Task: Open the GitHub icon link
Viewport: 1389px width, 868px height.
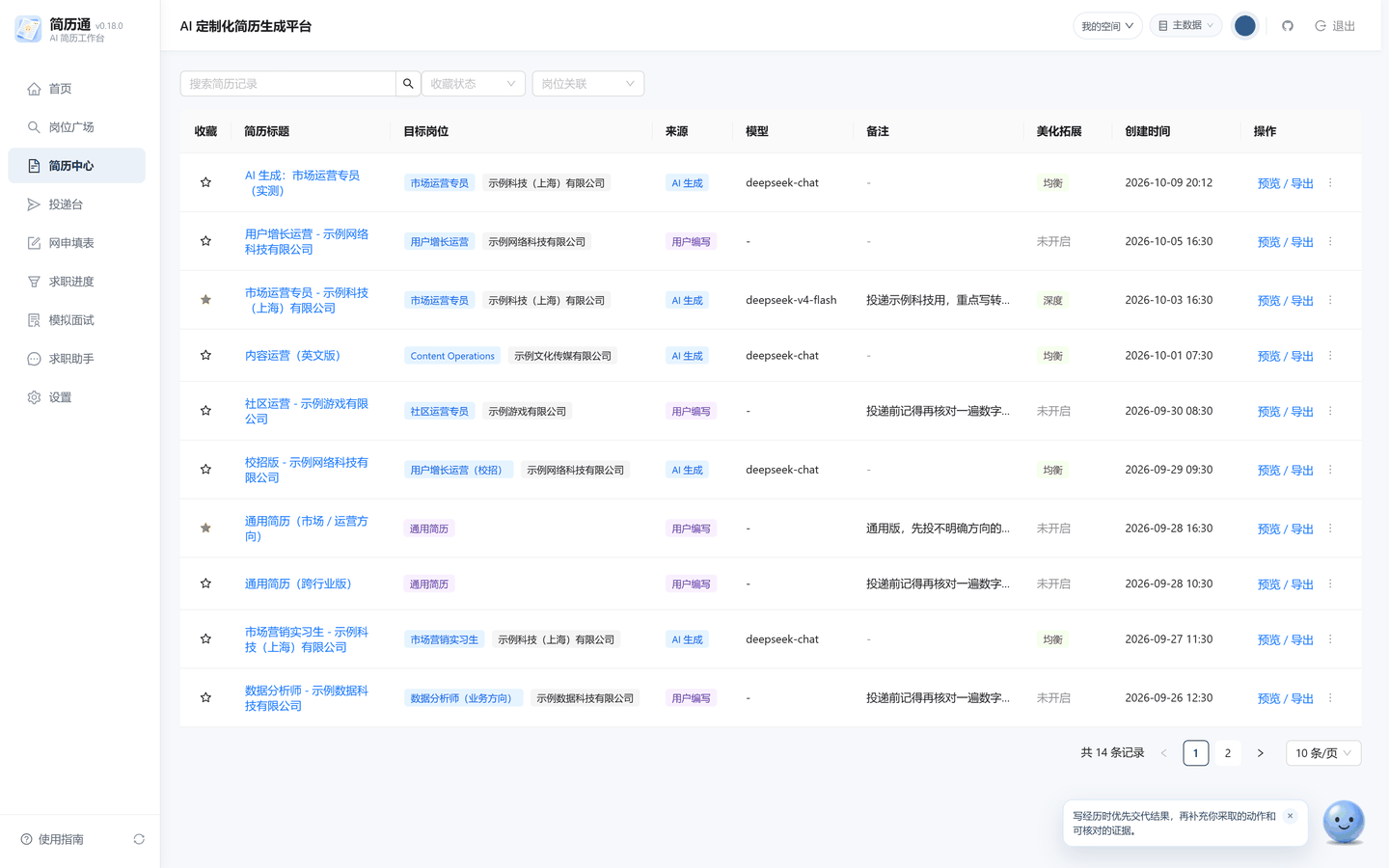Action: coord(1288,26)
